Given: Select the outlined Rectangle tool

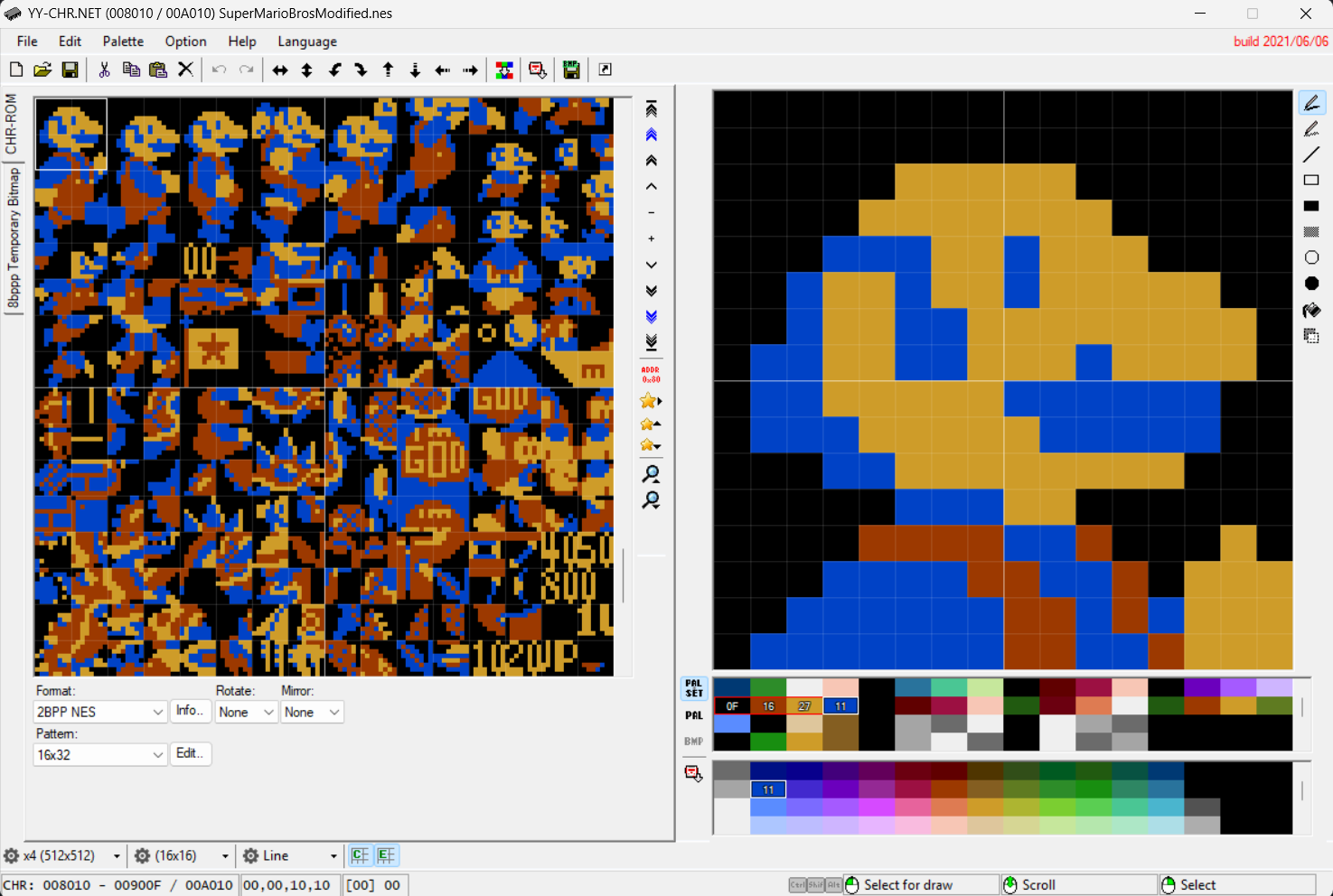Looking at the screenshot, I should coord(1312,181).
